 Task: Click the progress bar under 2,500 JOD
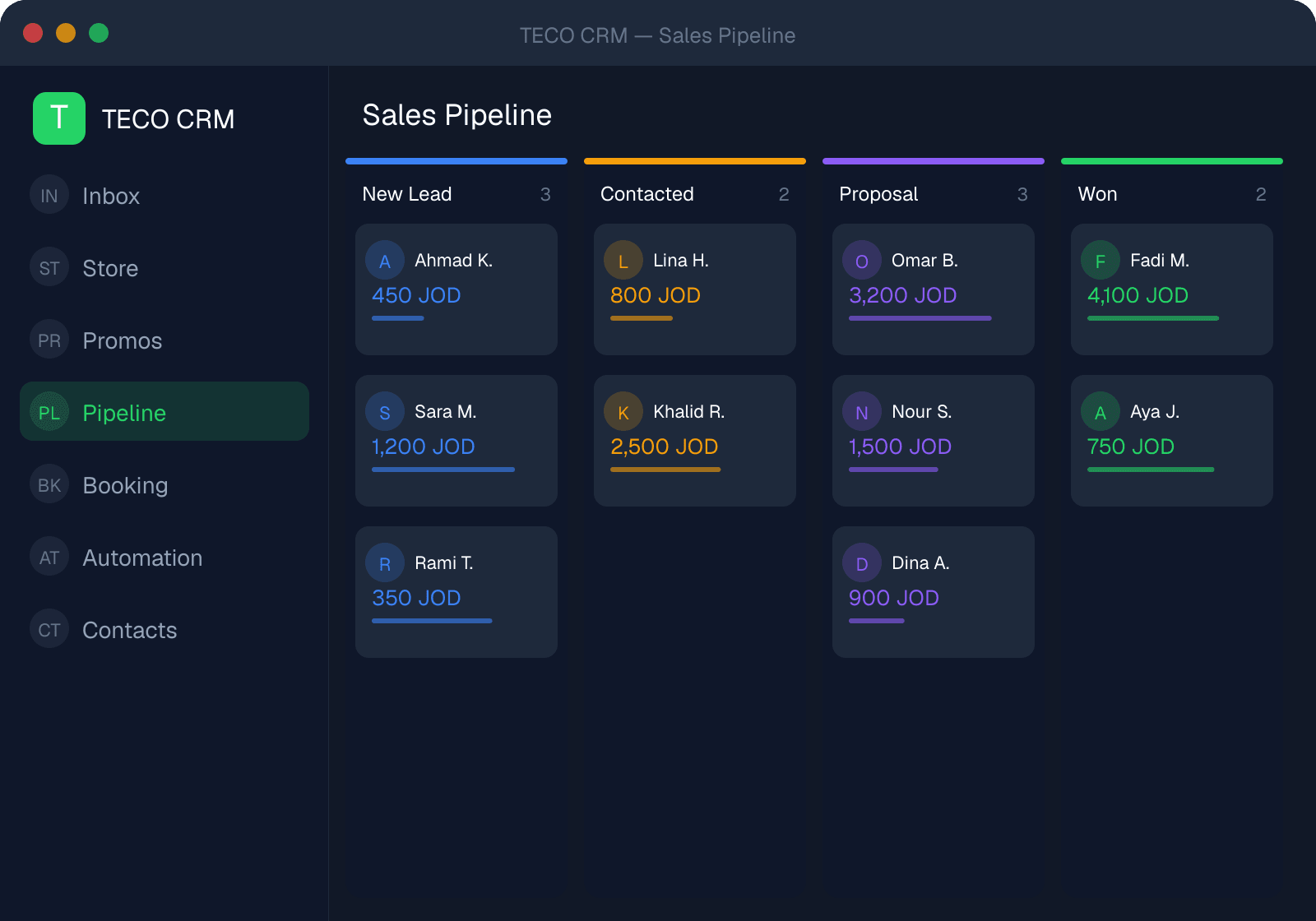point(665,470)
